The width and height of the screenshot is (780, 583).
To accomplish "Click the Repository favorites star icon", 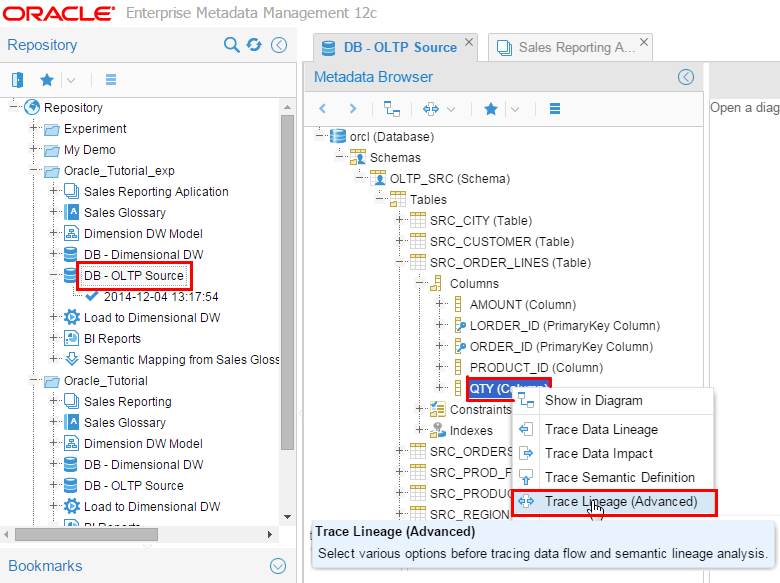I will point(47,80).
